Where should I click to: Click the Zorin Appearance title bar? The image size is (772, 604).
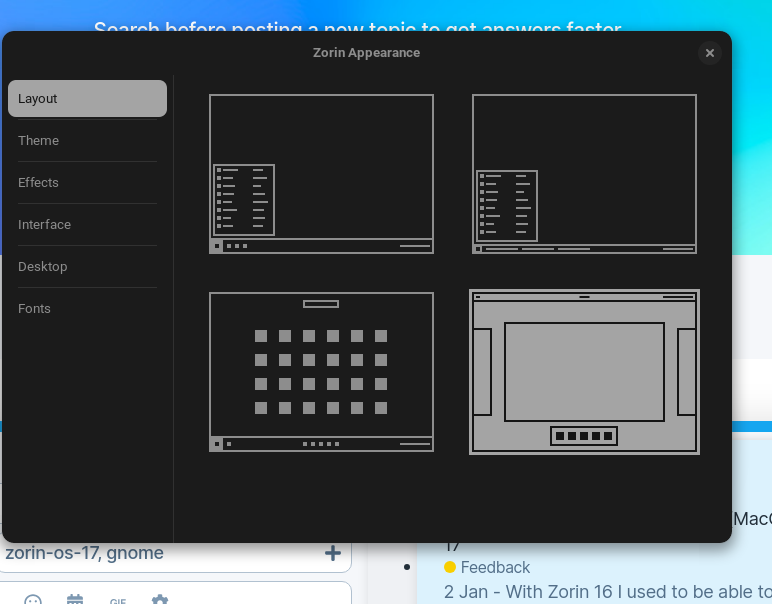[x=366, y=53]
